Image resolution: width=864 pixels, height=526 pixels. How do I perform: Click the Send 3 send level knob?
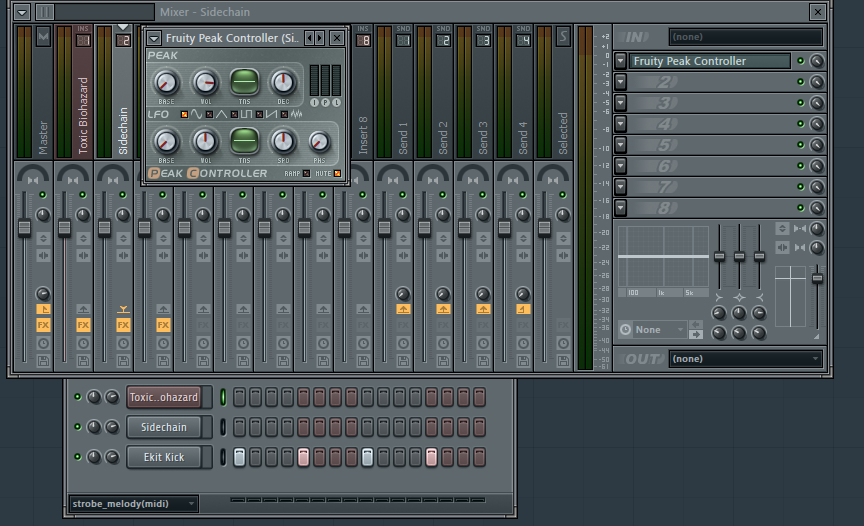click(483, 294)
